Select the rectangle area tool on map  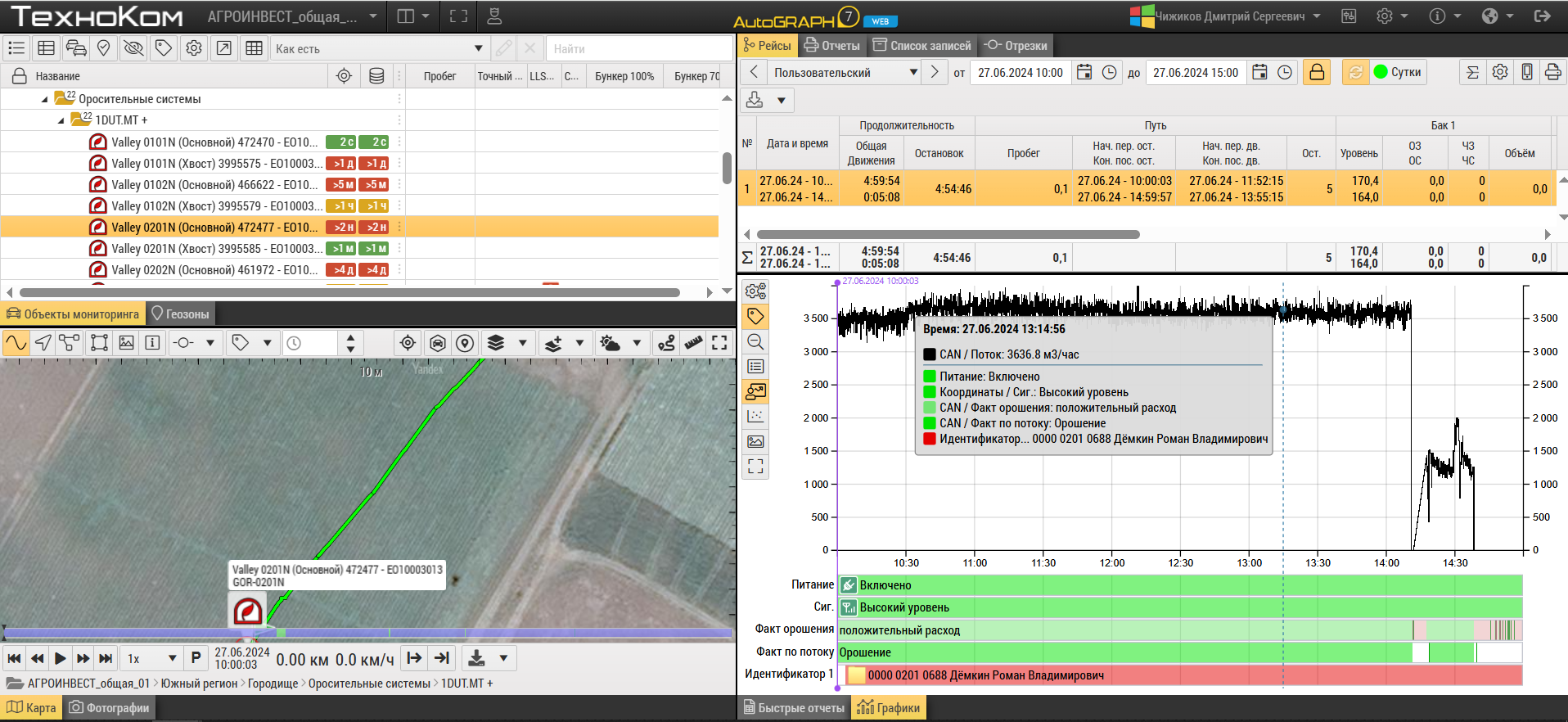click(x=99, y=343)
